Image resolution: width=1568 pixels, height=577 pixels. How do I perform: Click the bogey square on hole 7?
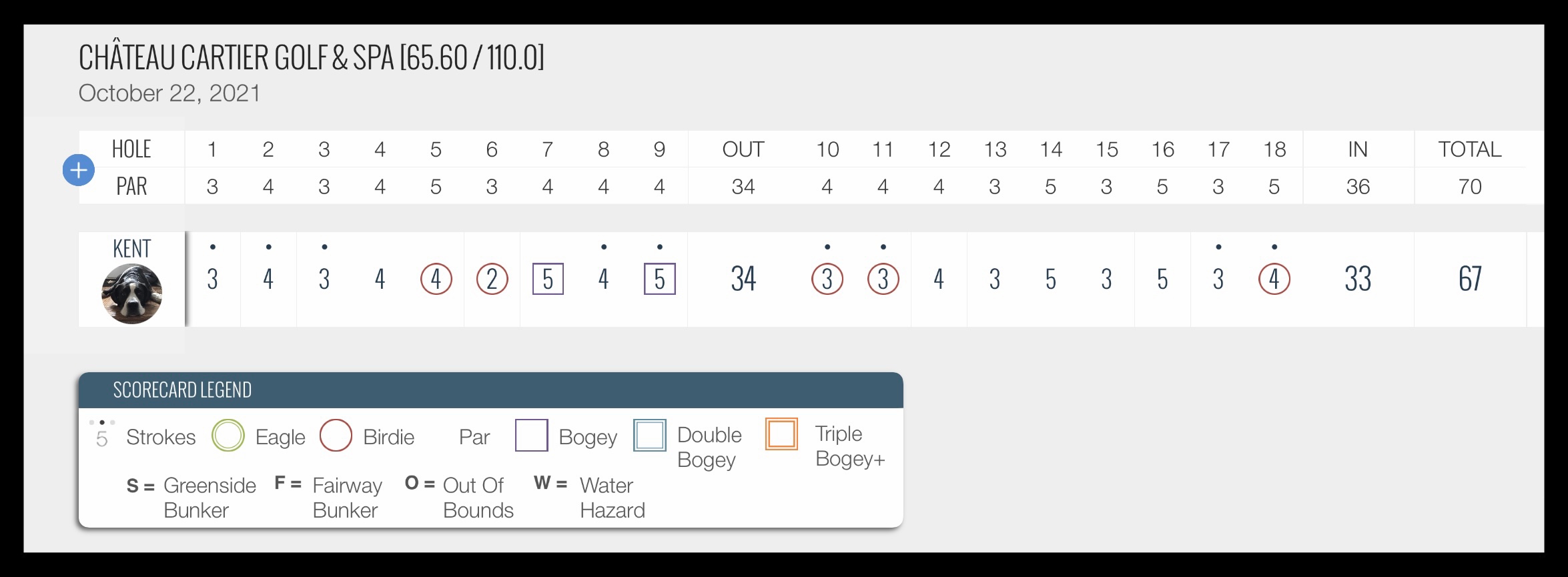(x=548, y=279)
